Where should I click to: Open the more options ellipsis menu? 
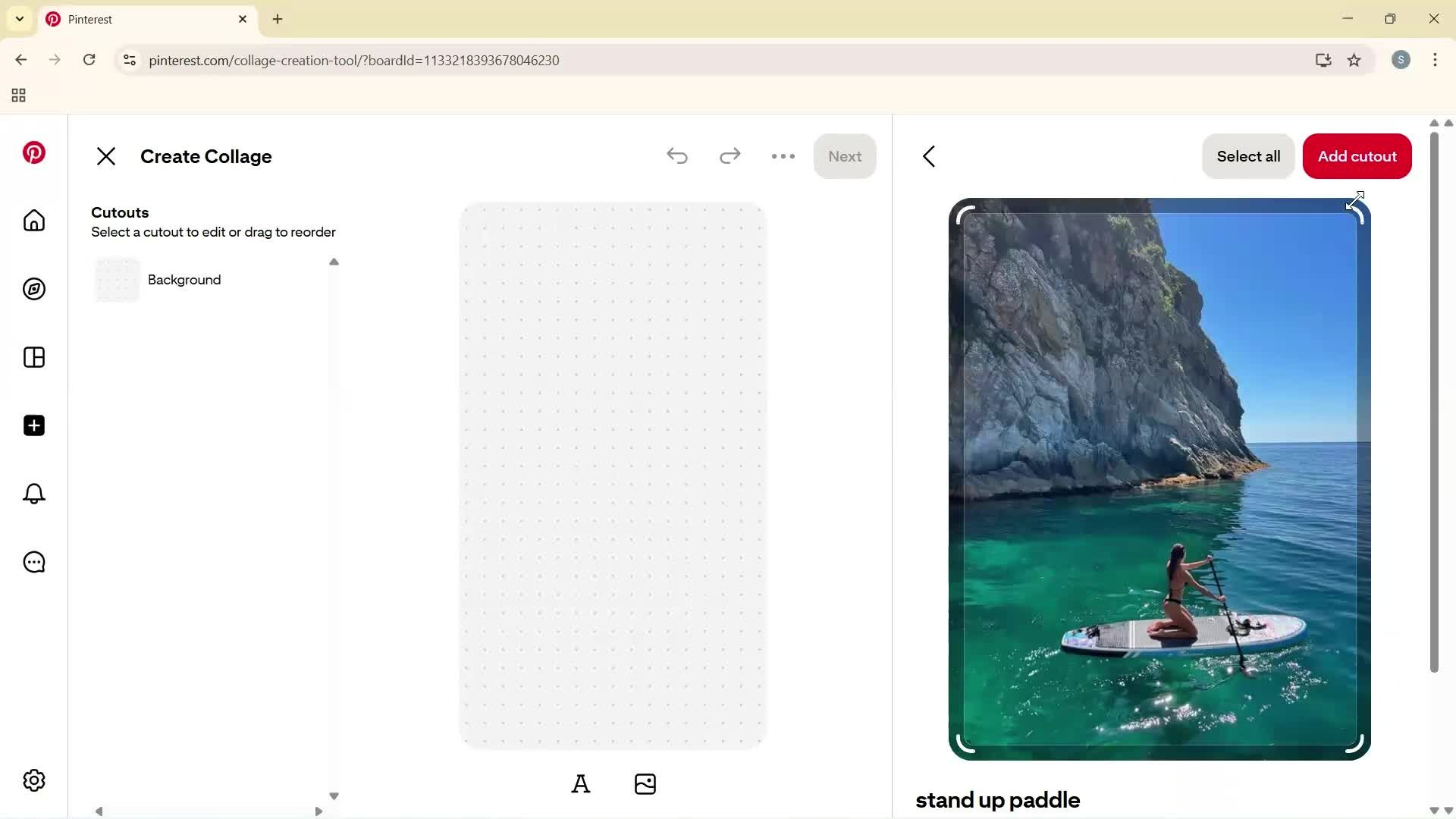click(x=783, y=156)
